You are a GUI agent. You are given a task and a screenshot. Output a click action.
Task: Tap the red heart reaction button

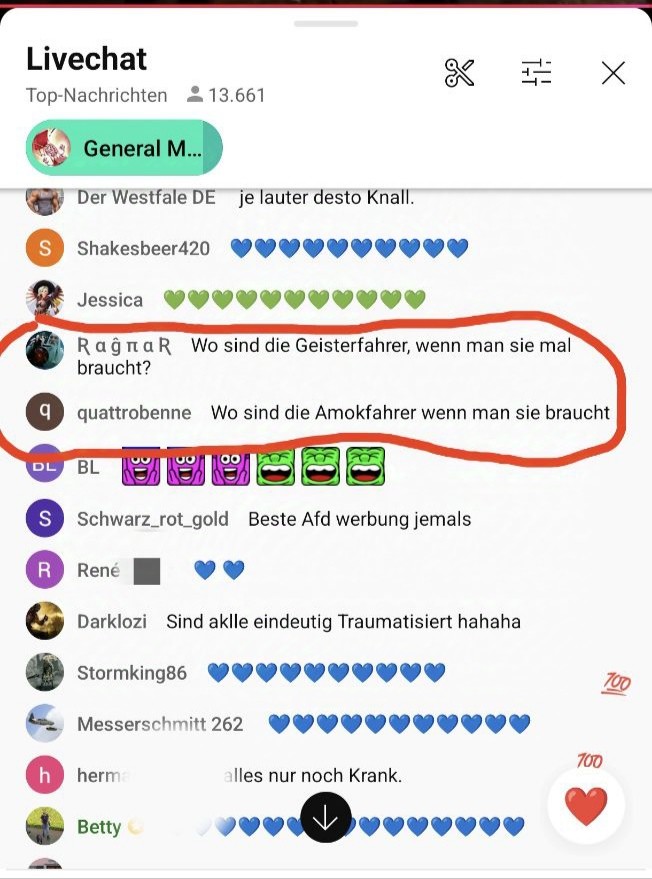click(x=586, y=806)
